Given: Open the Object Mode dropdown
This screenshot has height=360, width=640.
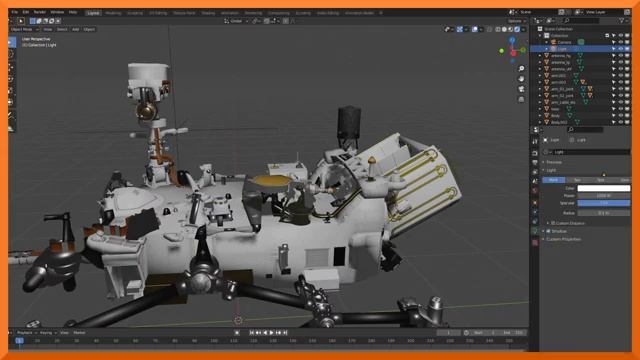Looking at the screenshot, I should click(24, 29).
